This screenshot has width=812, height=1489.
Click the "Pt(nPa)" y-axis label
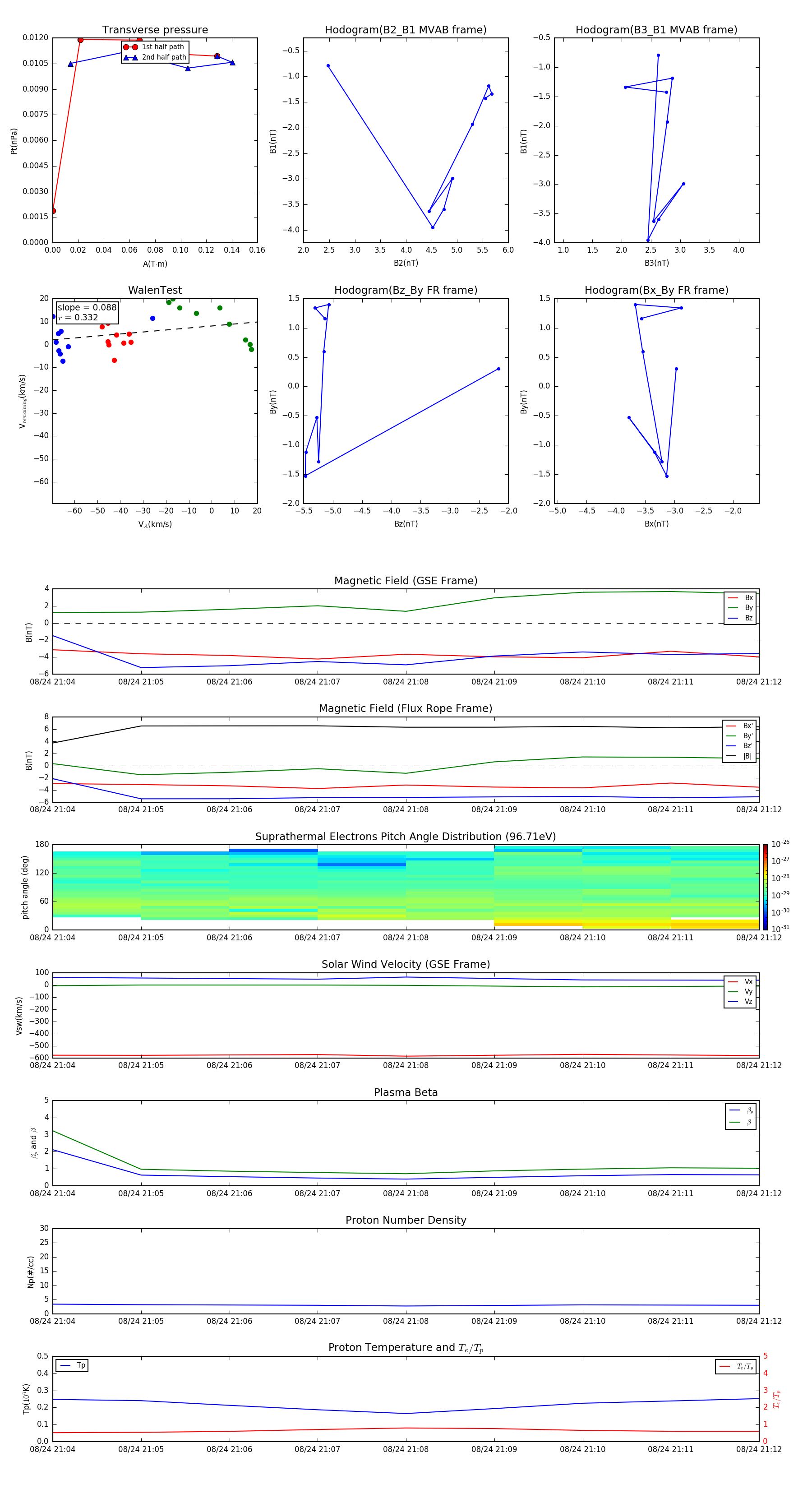pyautogui.click(x=14, y=141)
